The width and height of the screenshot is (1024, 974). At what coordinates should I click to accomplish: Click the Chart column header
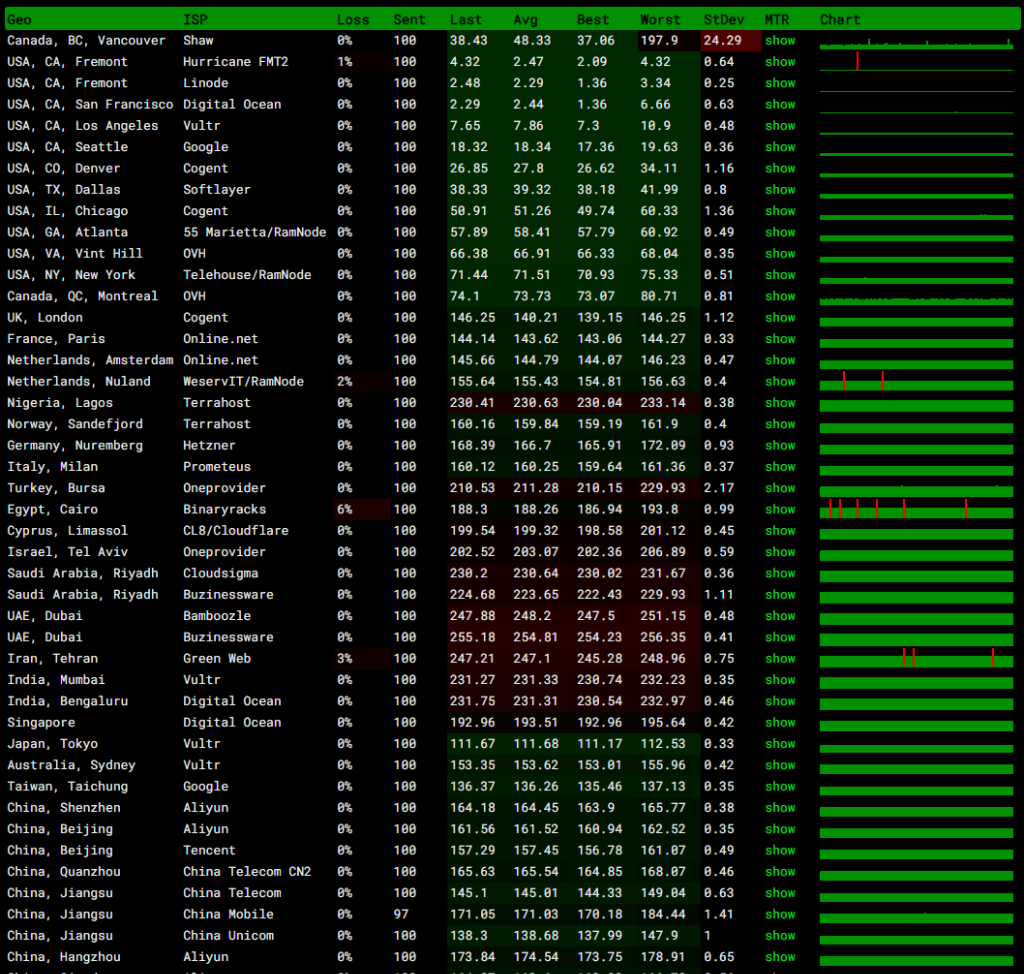point(840,20)
